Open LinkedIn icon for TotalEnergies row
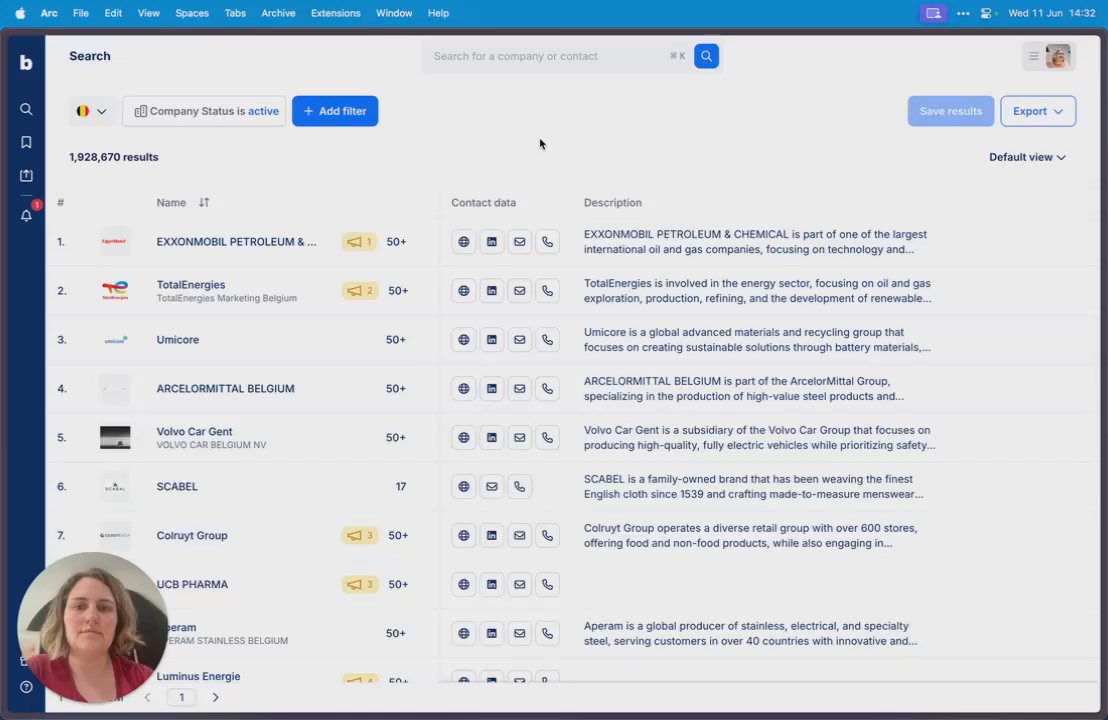 pos(492,290)
